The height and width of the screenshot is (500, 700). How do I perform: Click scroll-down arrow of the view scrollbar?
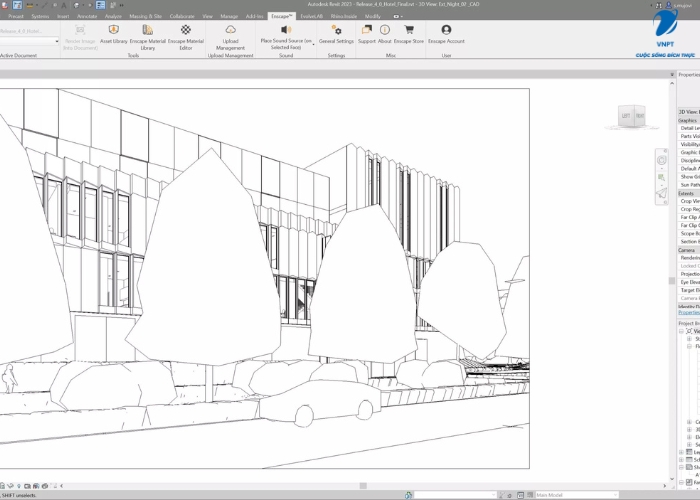click(671, 479)
